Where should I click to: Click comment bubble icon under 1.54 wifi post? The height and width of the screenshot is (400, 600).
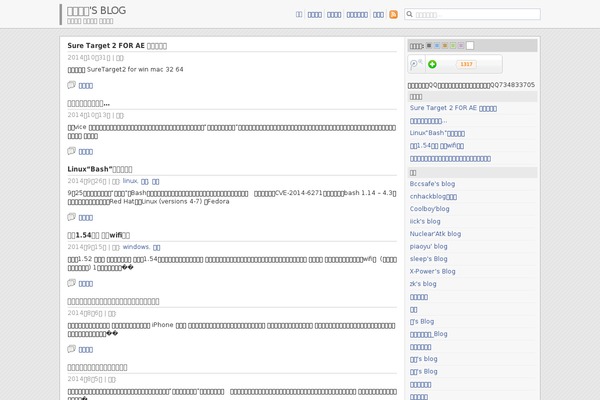click(x=71, y=283)
